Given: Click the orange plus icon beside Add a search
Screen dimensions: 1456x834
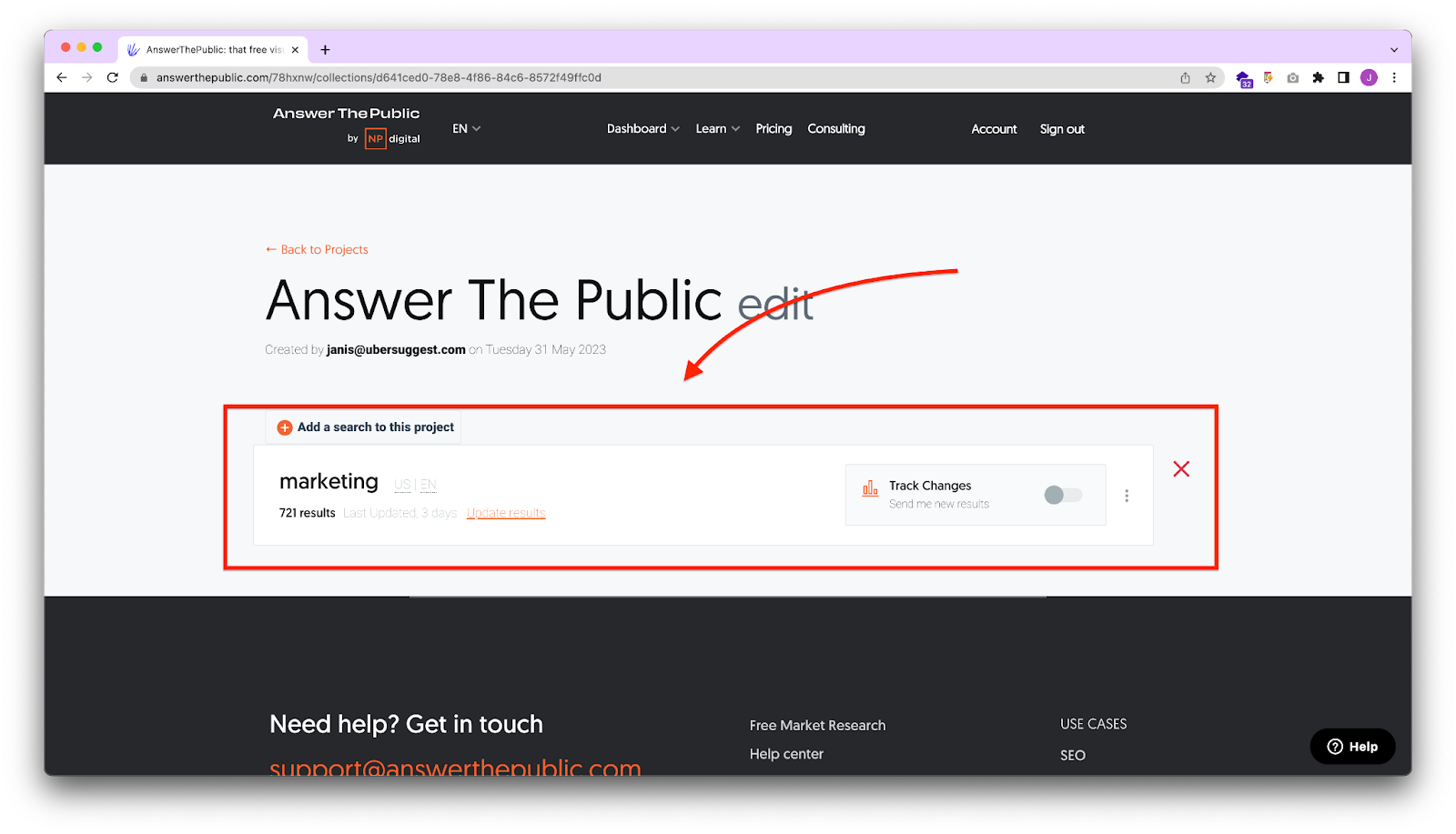Looking at the screenshot, I should coord(285,427).
